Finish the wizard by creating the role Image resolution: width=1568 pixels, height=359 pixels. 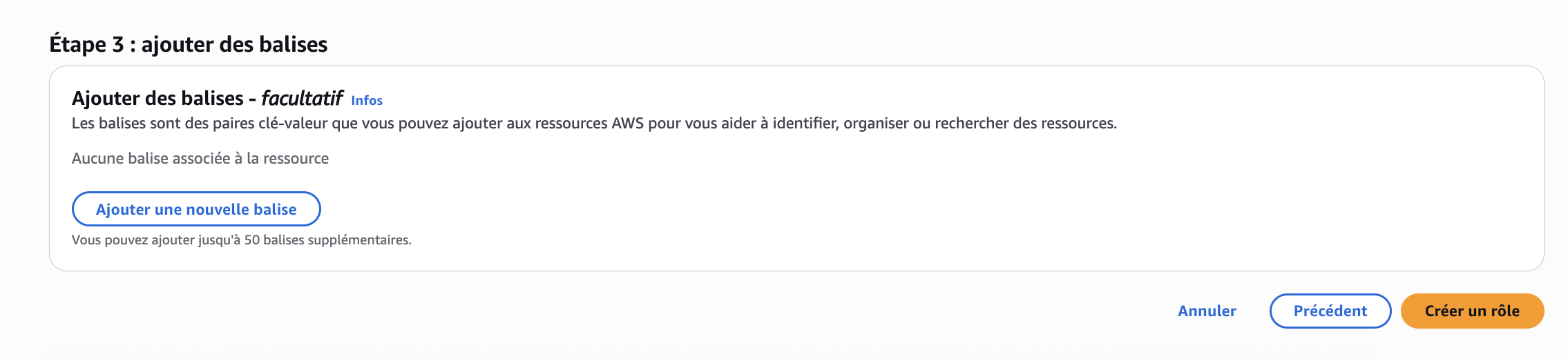(x=1471, y=311)
